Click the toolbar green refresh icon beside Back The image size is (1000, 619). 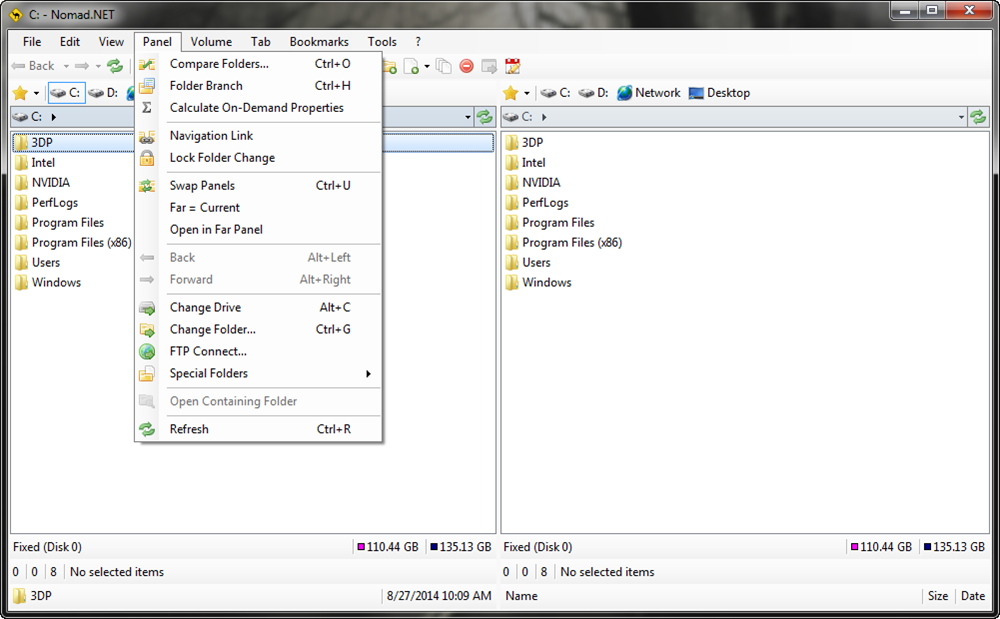click(115, 66)
